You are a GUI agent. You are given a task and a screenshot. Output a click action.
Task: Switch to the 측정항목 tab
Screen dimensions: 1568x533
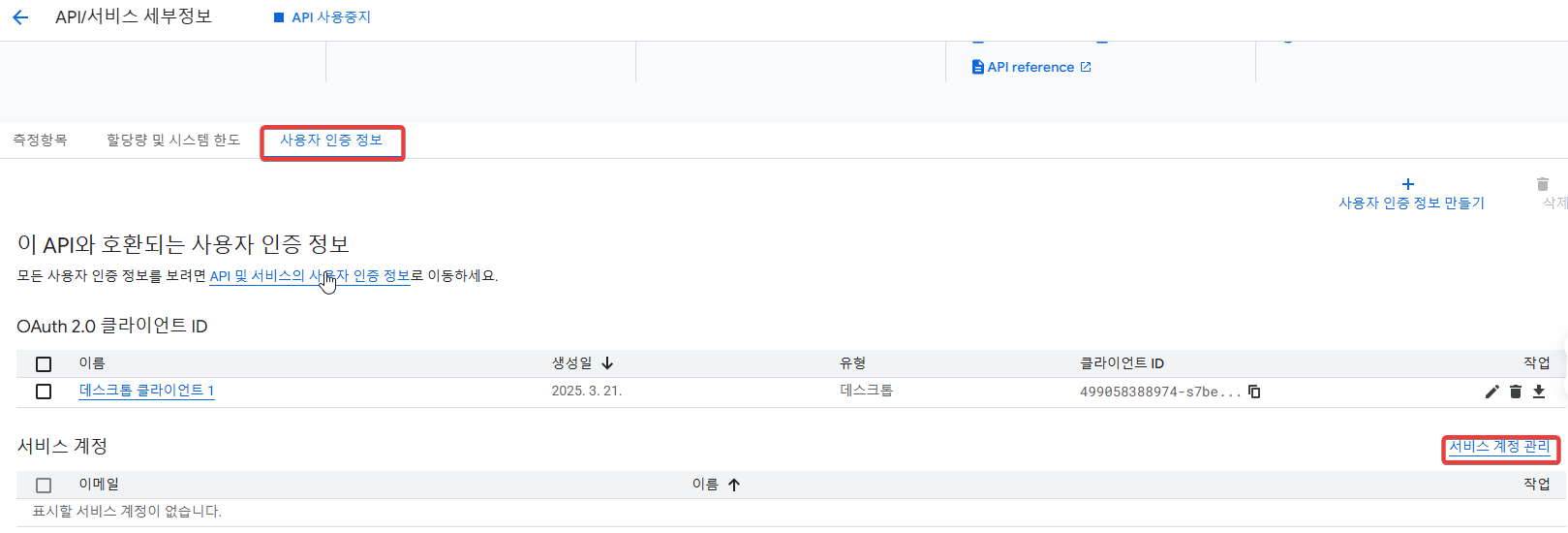(40, 141)
